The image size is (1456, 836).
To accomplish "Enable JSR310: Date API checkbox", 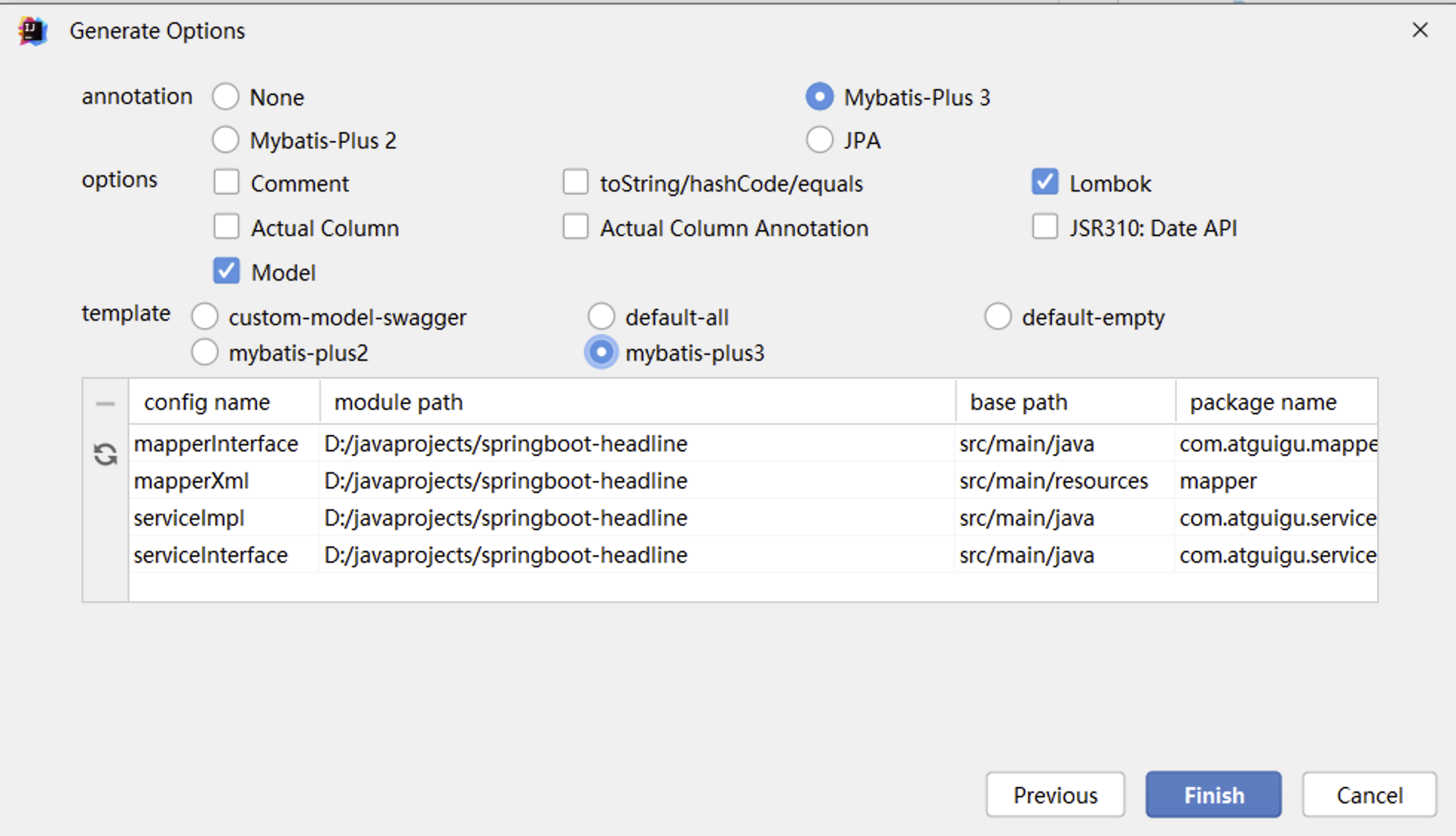I will (x=1044, y=227).
